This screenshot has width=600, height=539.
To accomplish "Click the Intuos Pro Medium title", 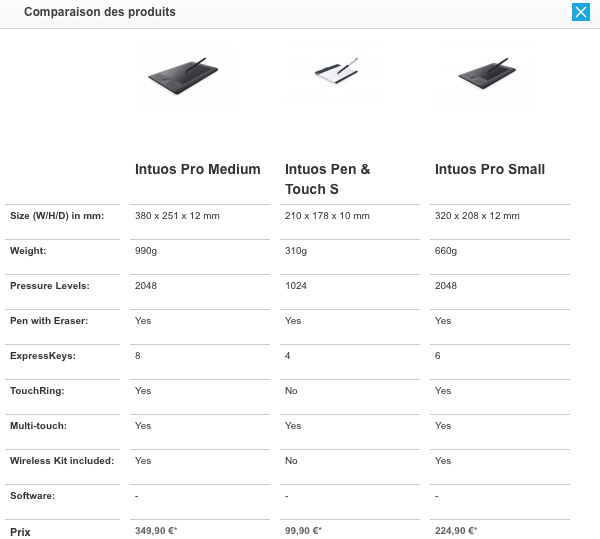I will pos(197,169).
